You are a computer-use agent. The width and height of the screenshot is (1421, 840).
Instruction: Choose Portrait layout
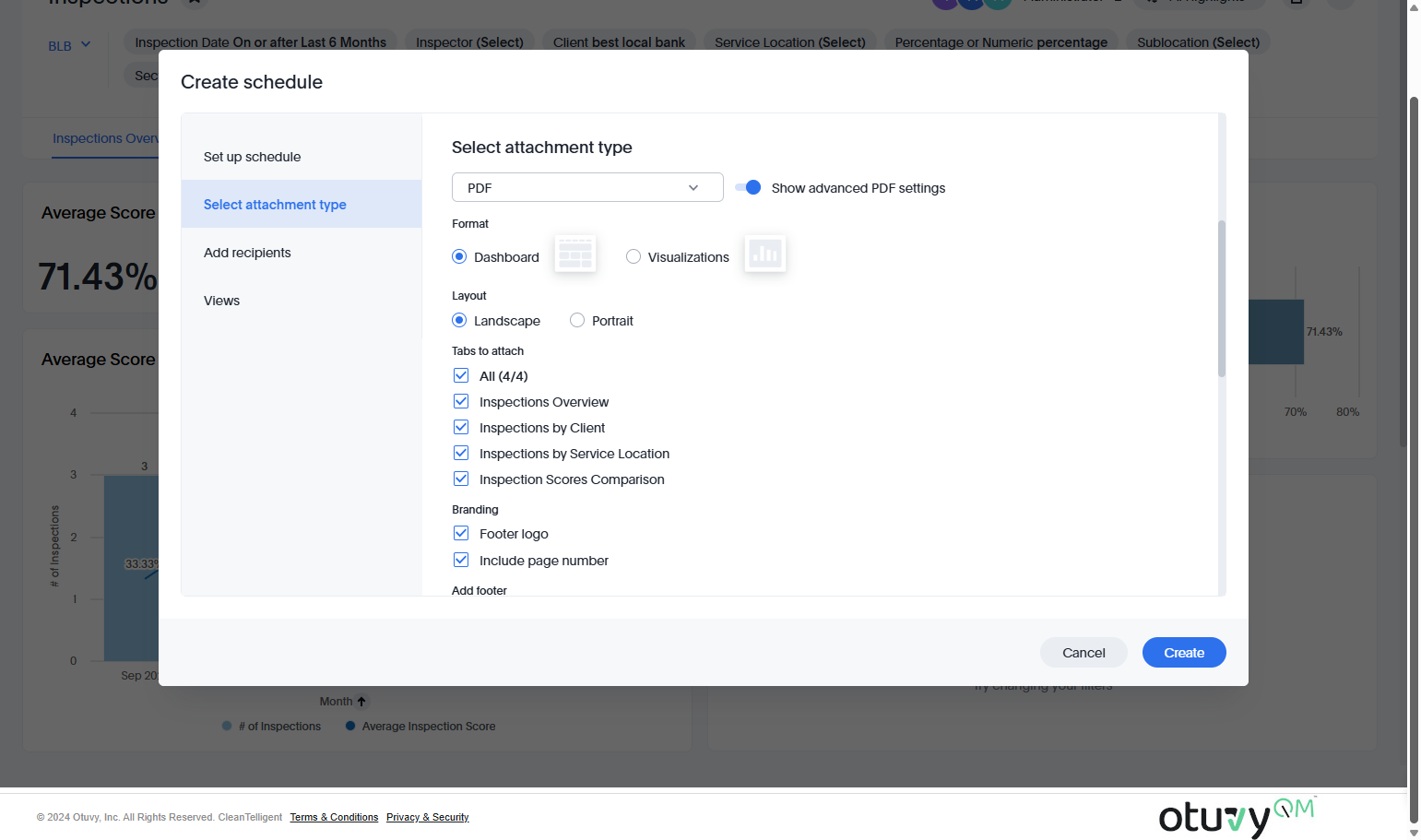tap(577, 320)
